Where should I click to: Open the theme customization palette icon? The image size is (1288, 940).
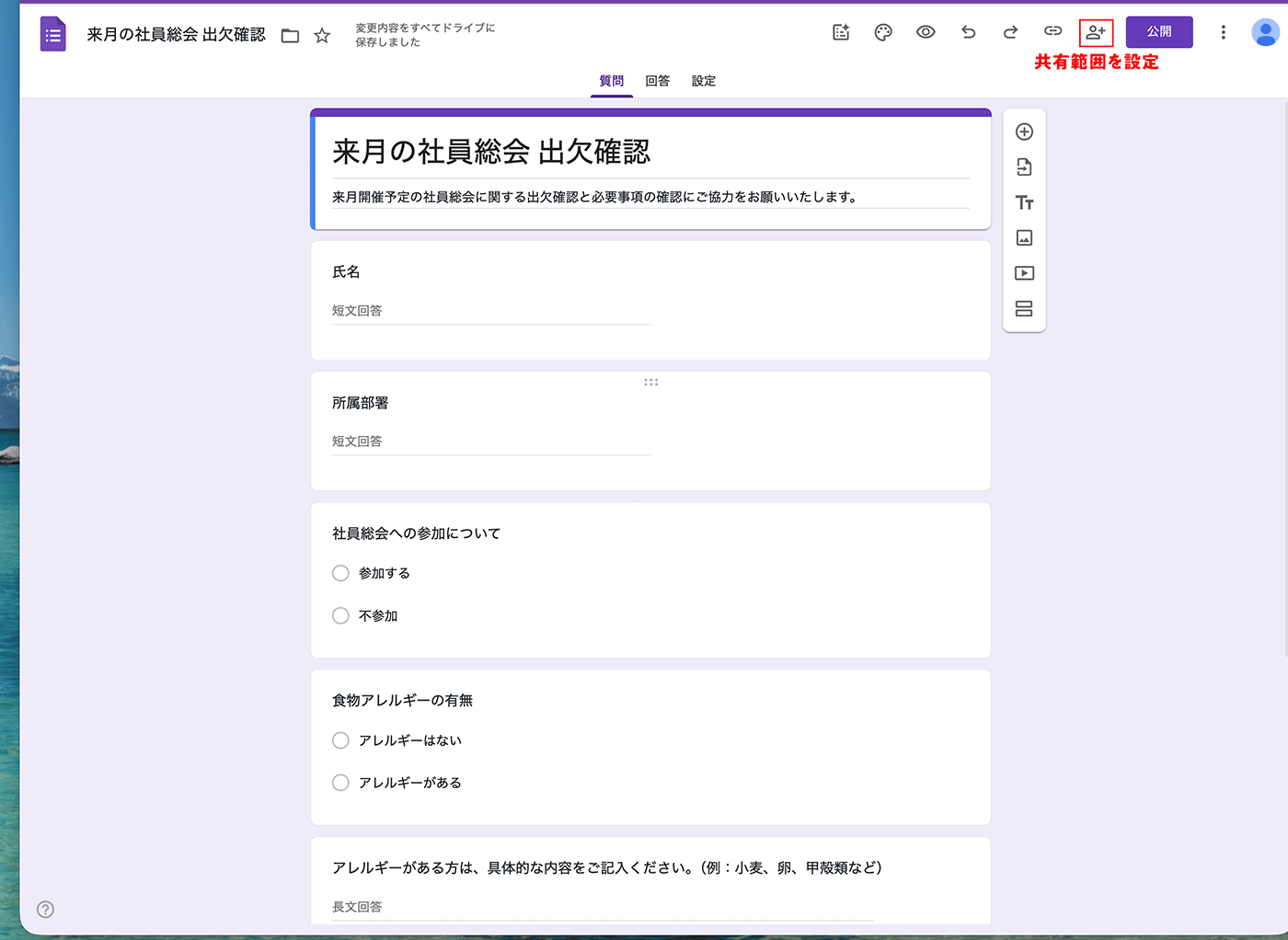pyautogui.click(x=883, y=33)
